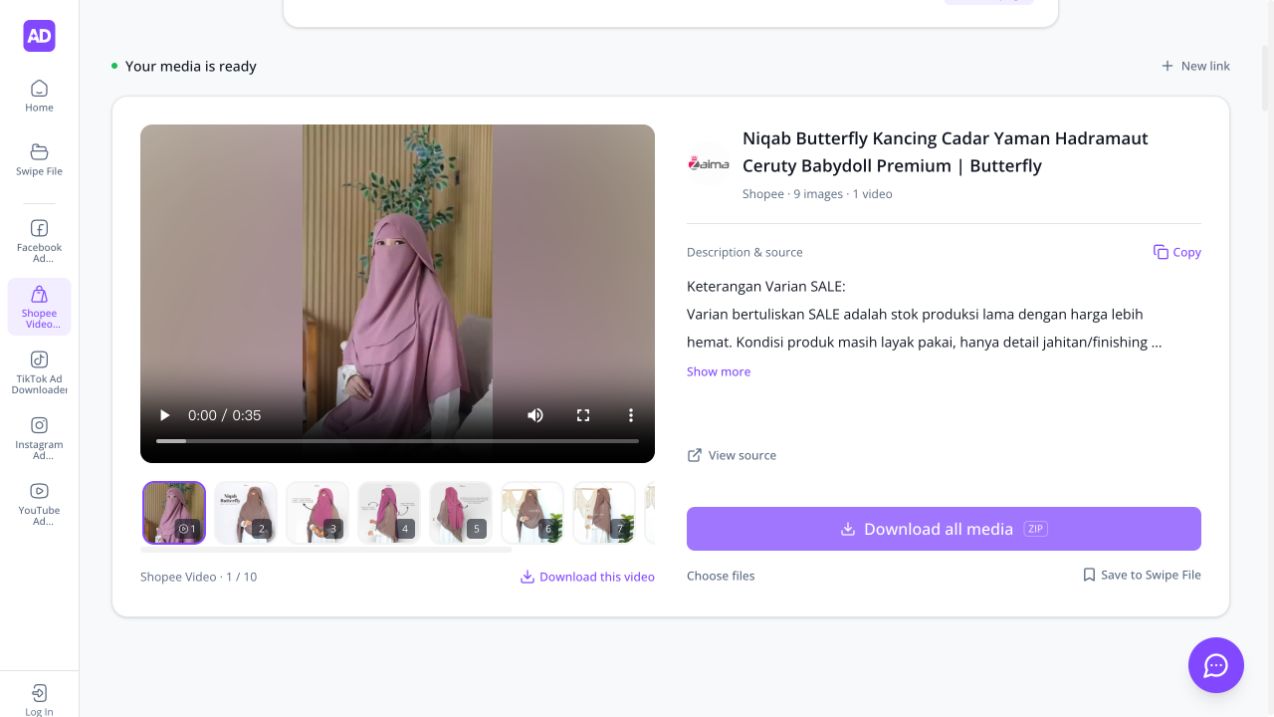Click Save to Swipe File
Image resolution: width=1274 pixels, height=717 pixels.
pyautogui.click(x=1142, y=575)
